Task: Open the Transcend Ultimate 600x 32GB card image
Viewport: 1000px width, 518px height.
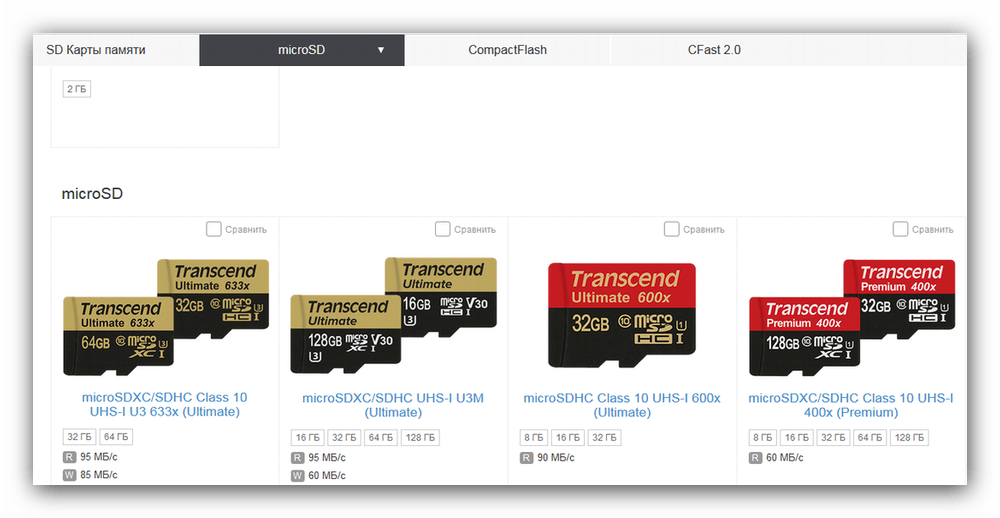Action: [622, 315]
